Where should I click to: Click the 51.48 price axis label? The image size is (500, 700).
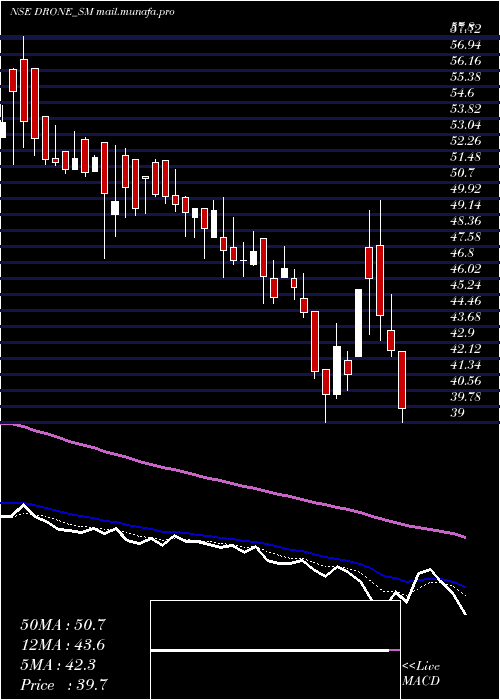point(466,157)
